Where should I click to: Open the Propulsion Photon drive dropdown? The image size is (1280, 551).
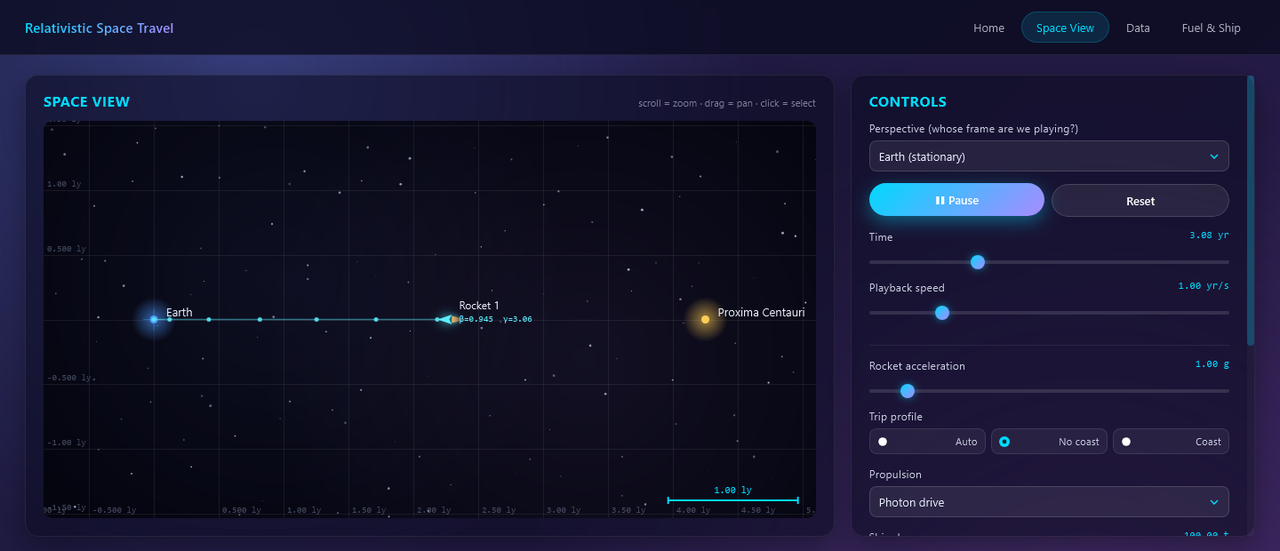point(1049,502)
